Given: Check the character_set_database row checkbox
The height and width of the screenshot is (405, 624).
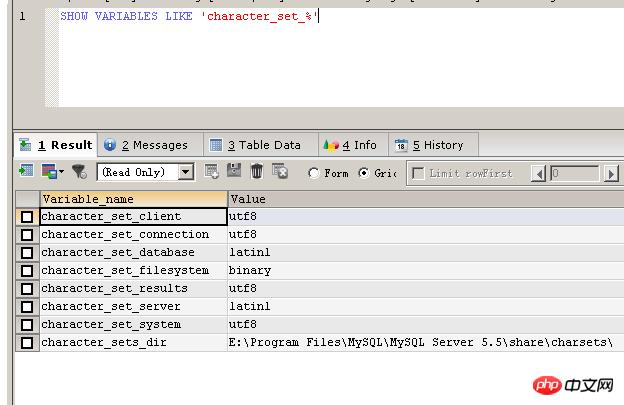Looking at the screenshot, I should coord(27,253).
